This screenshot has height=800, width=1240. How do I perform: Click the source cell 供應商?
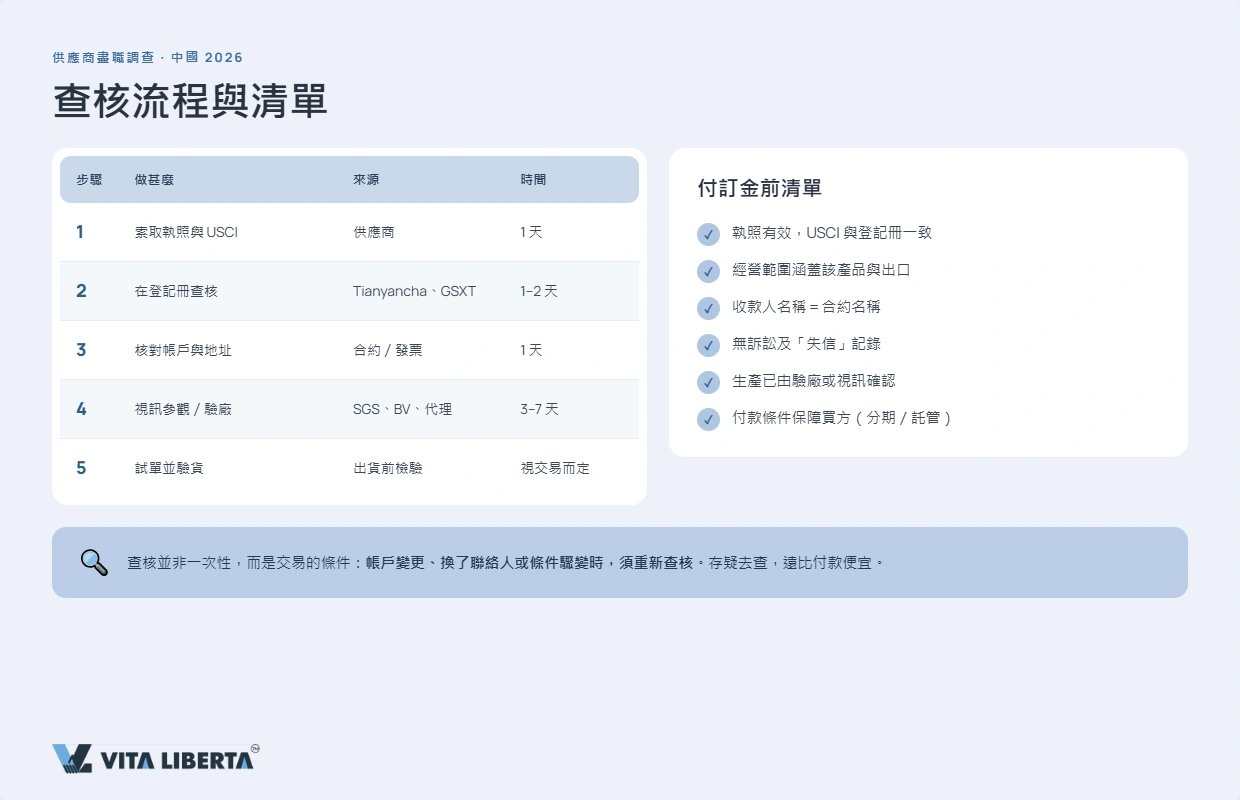click(373, 232)
